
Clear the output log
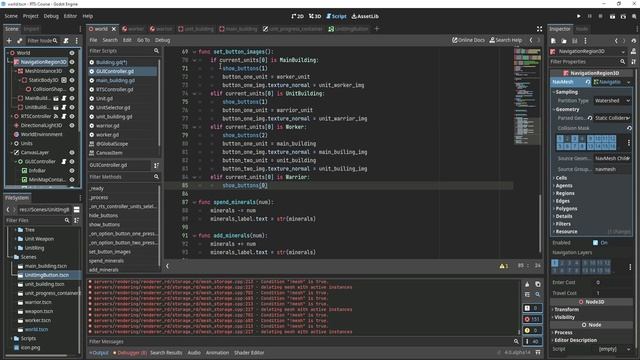coord(527,284)
